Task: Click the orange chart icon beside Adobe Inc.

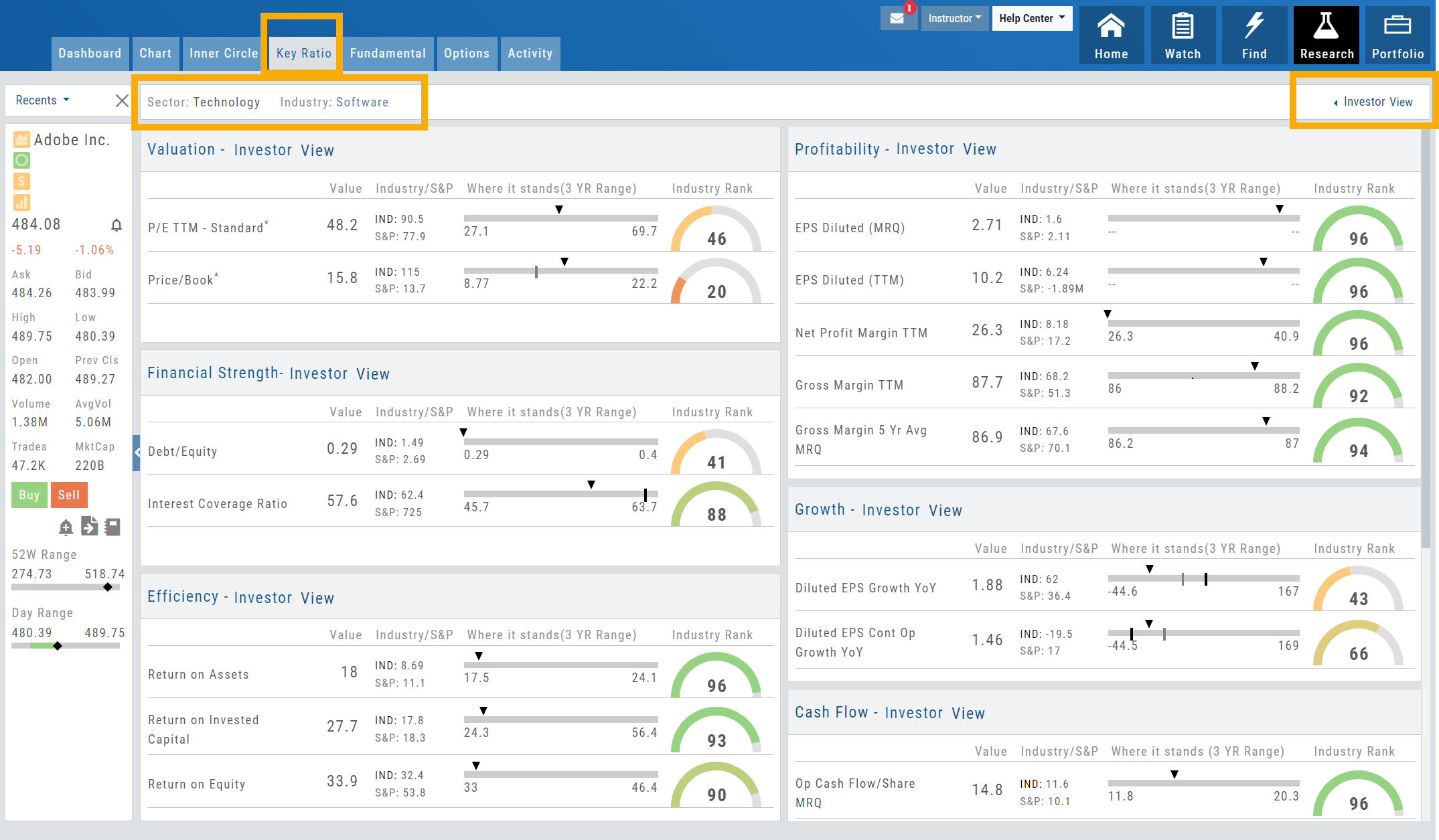Action: (21, 139)
